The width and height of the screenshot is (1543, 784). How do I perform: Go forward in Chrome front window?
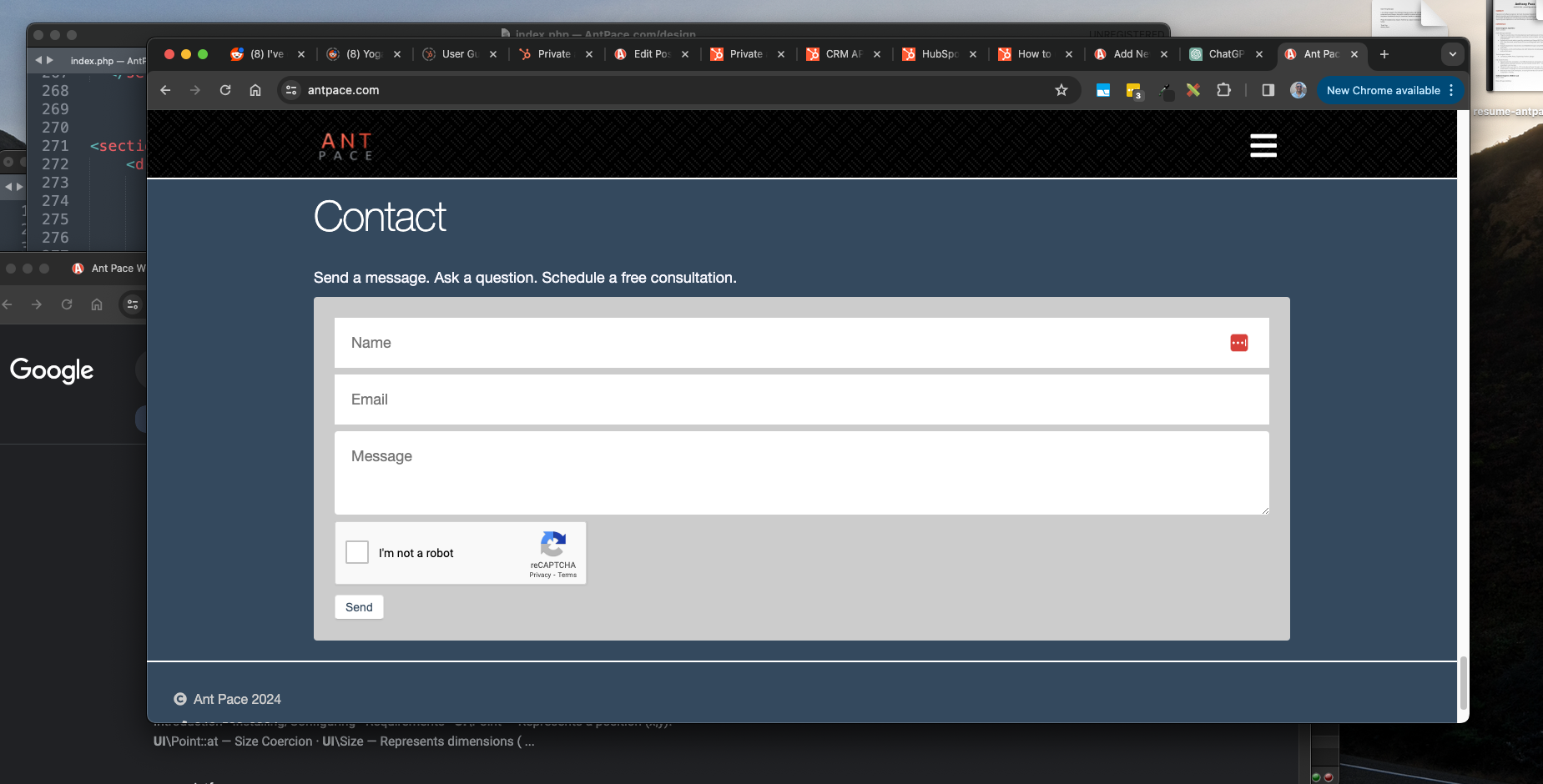pos(195,90)
